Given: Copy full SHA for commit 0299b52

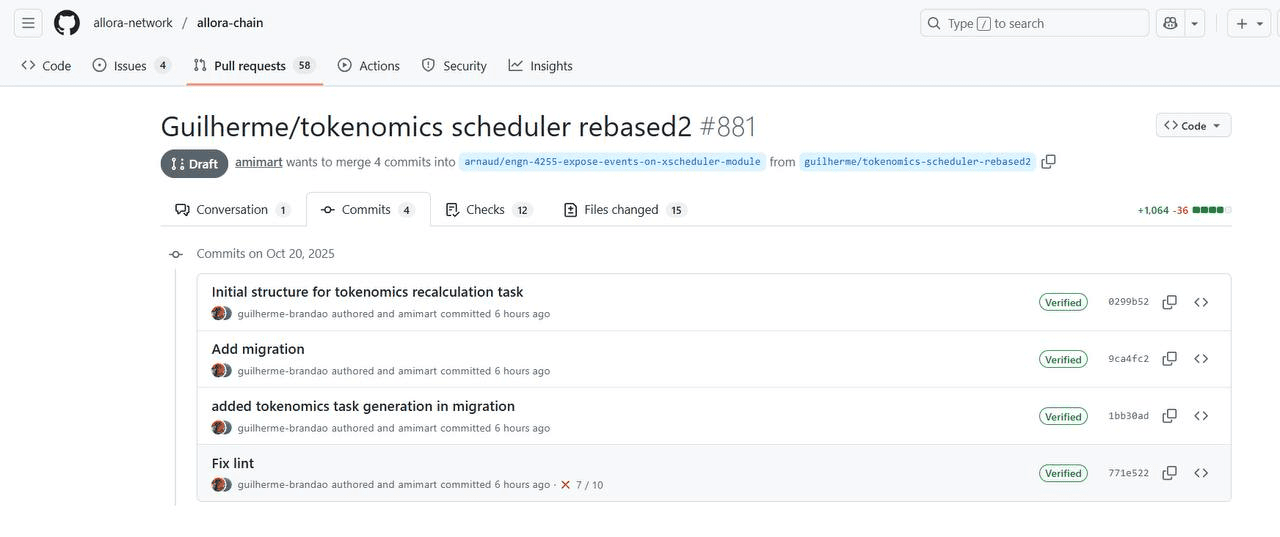Looking at the screenshot, I should 1169,302.
